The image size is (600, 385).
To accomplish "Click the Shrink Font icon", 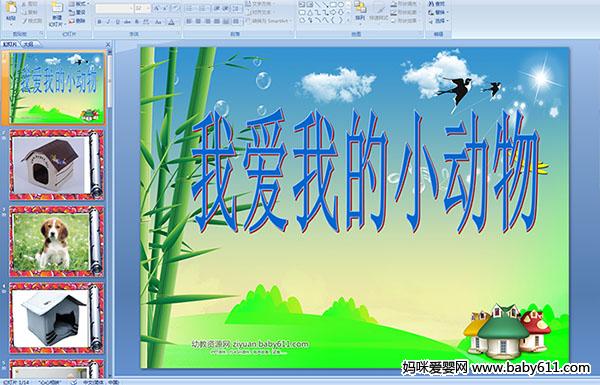I will coord(165,8).
